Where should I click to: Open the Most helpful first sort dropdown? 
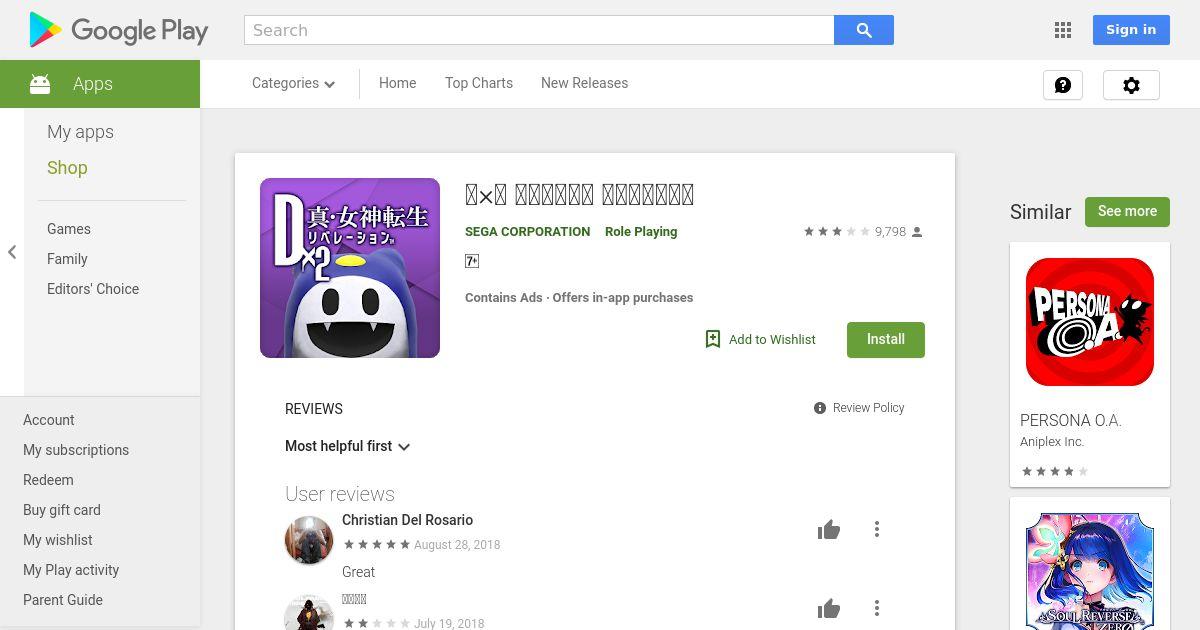click(x=348, y=446)
